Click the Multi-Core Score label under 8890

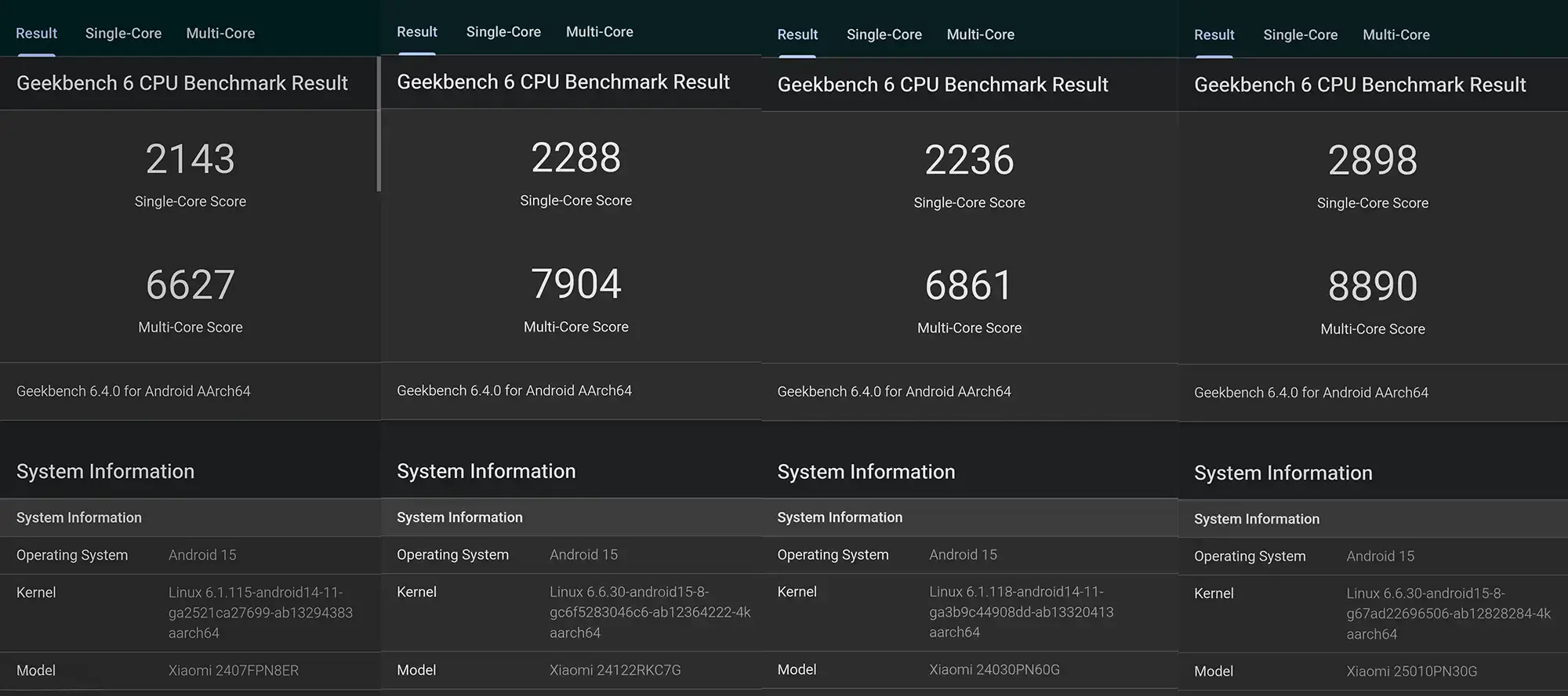click(x=1373, y=329)
